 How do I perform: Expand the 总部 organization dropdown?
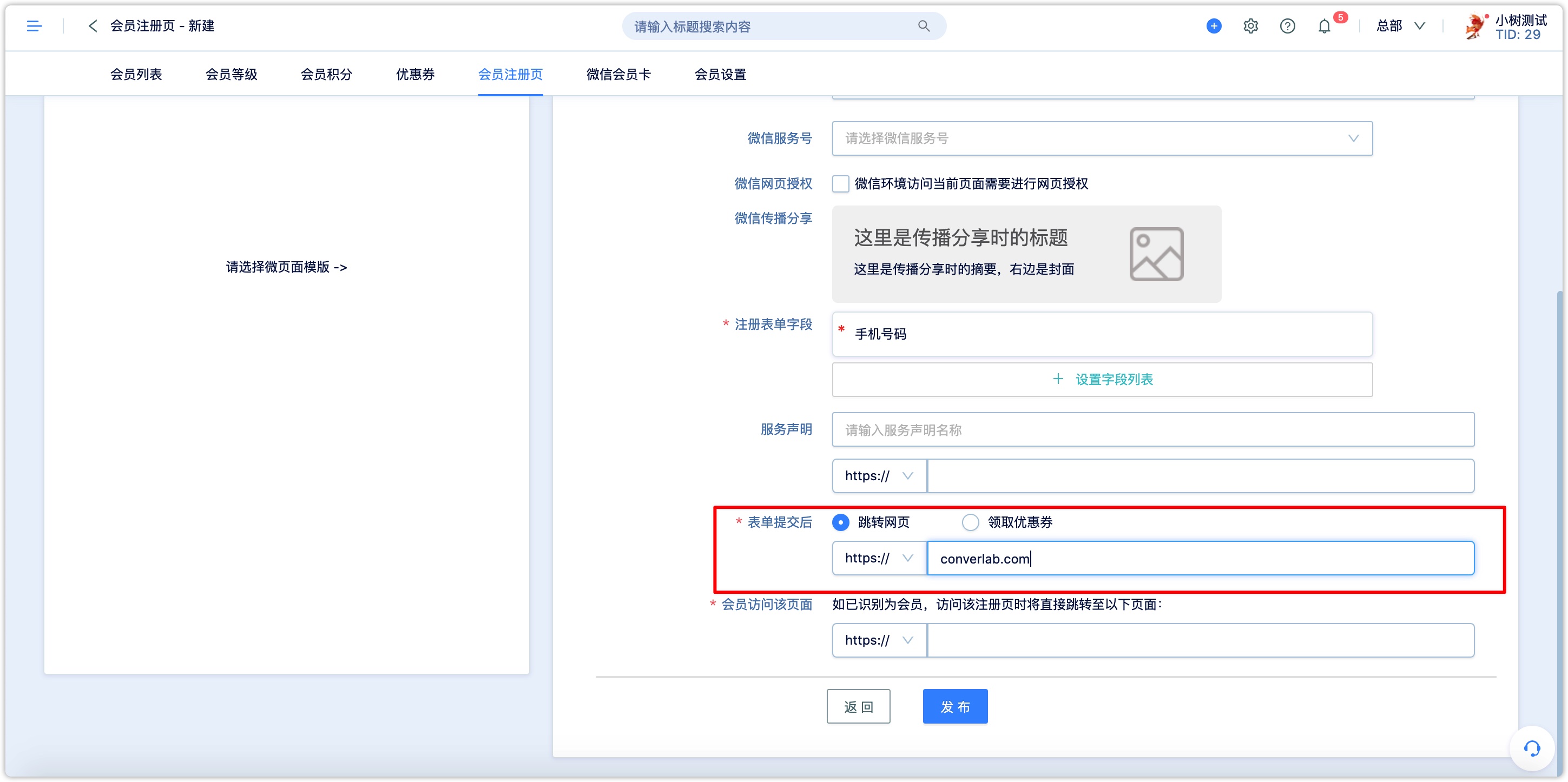click(1401, 25)
